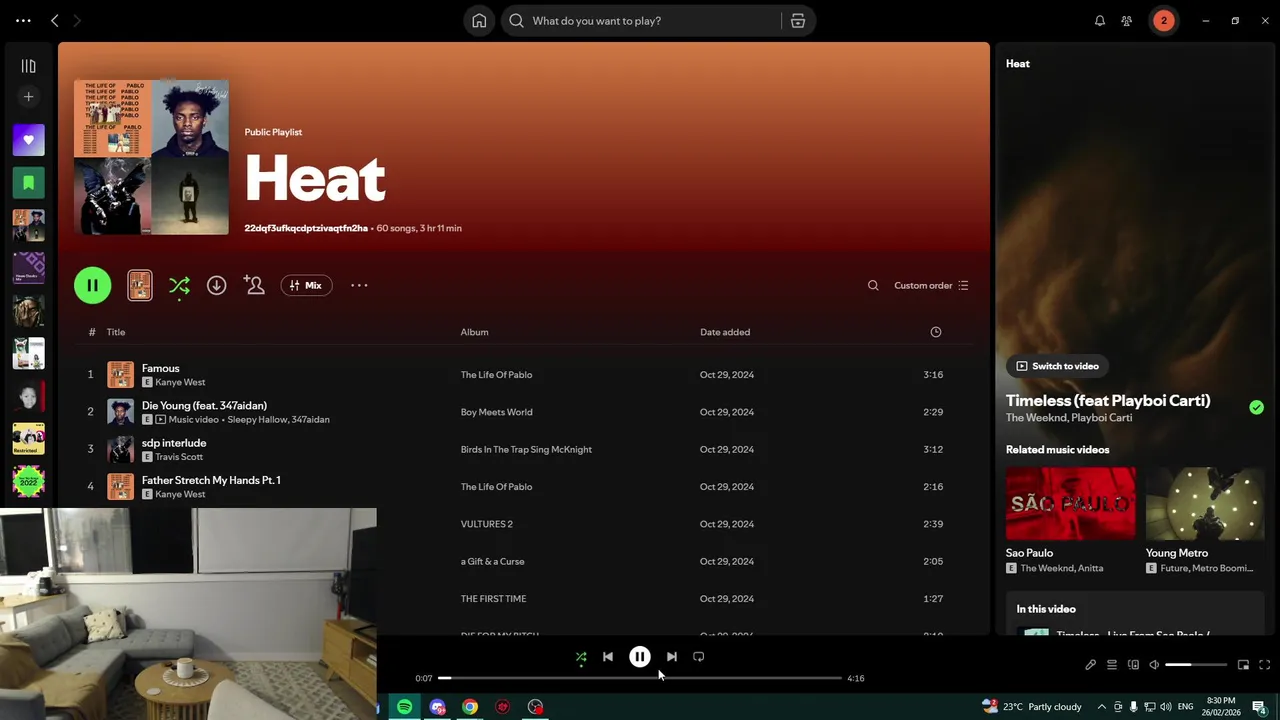Screen dimensions: 1280x720
Task: Sort by duration clock column header
Action: (936, 332)
